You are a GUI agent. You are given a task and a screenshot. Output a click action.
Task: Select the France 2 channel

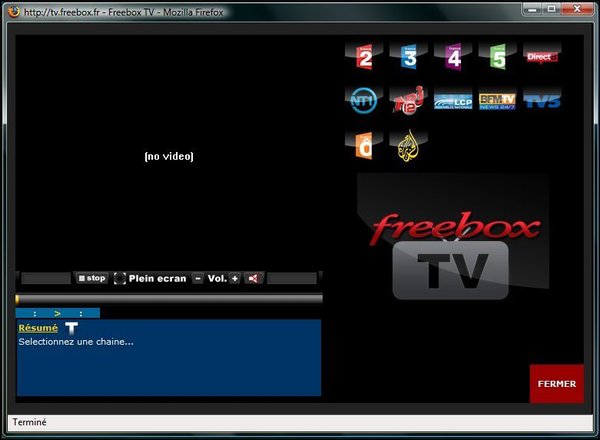[363, 57]
